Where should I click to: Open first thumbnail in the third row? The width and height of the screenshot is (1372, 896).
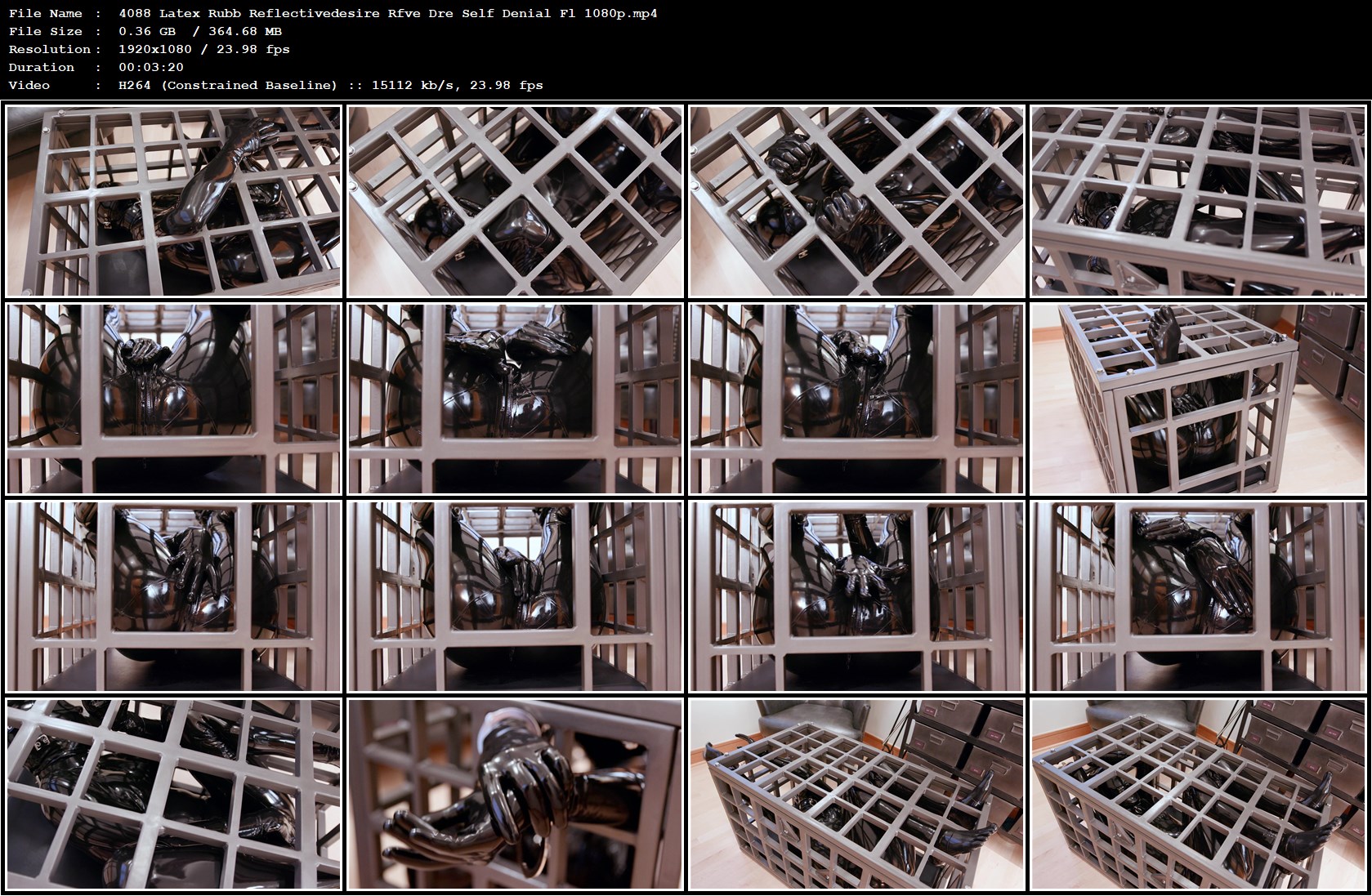pos(173,597)
